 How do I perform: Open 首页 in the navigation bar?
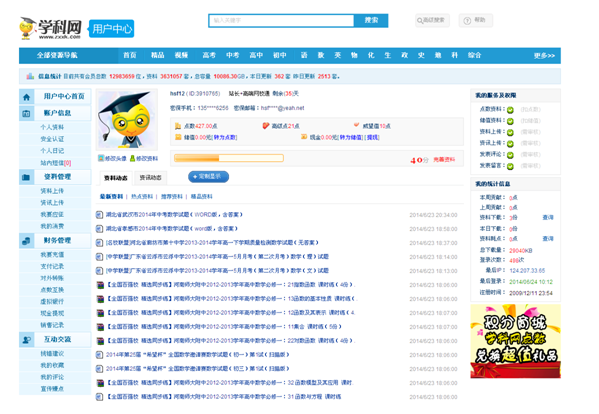tap(130, 55)
